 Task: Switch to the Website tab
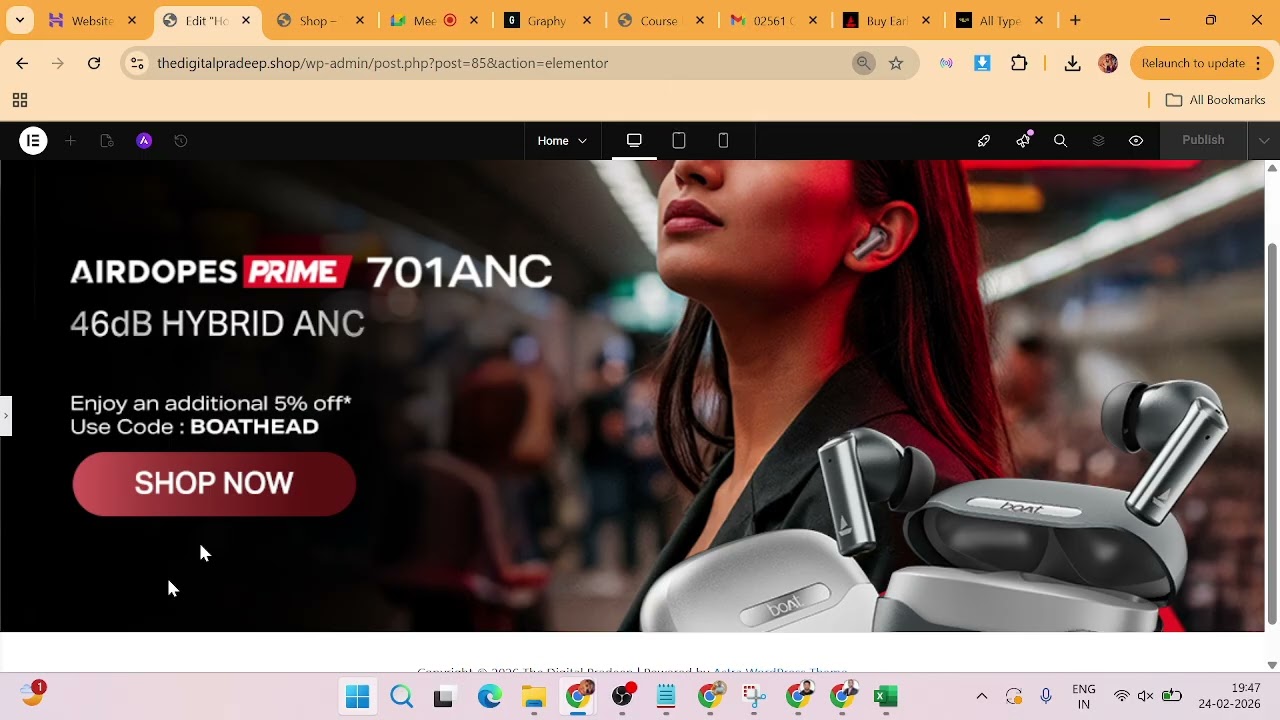pos(92,20)
